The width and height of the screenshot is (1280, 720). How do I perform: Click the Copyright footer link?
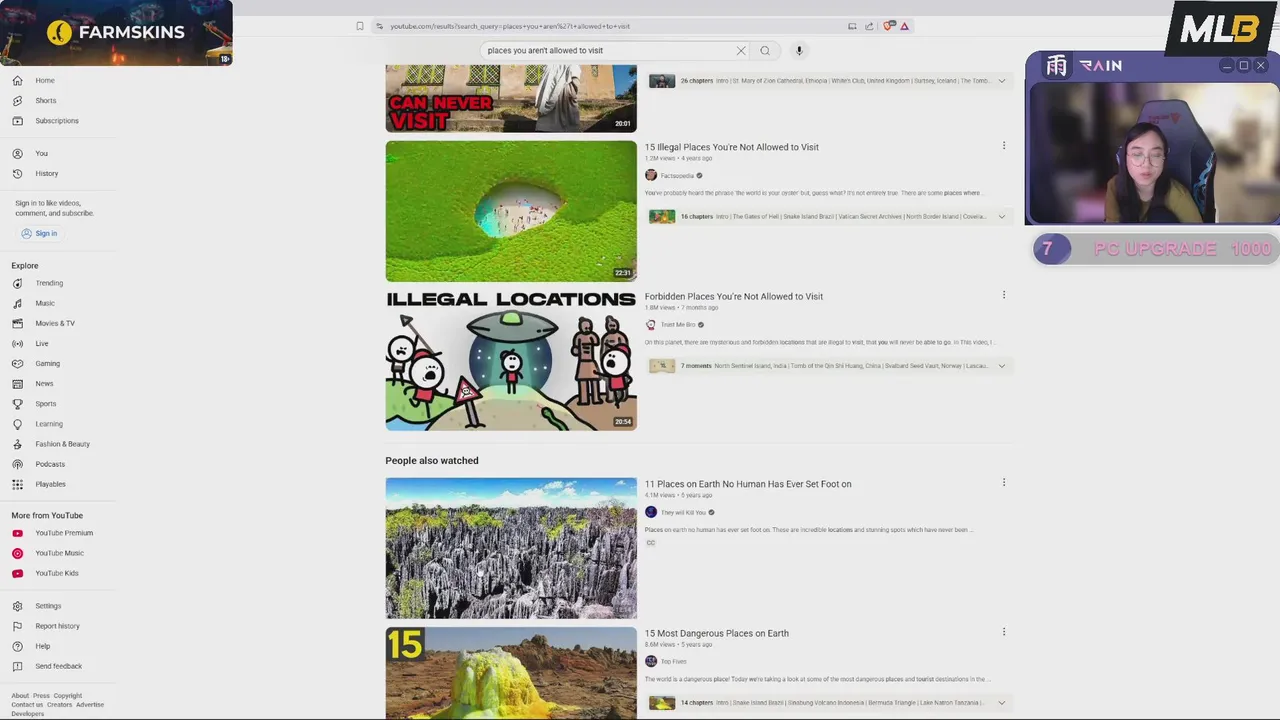68,696
